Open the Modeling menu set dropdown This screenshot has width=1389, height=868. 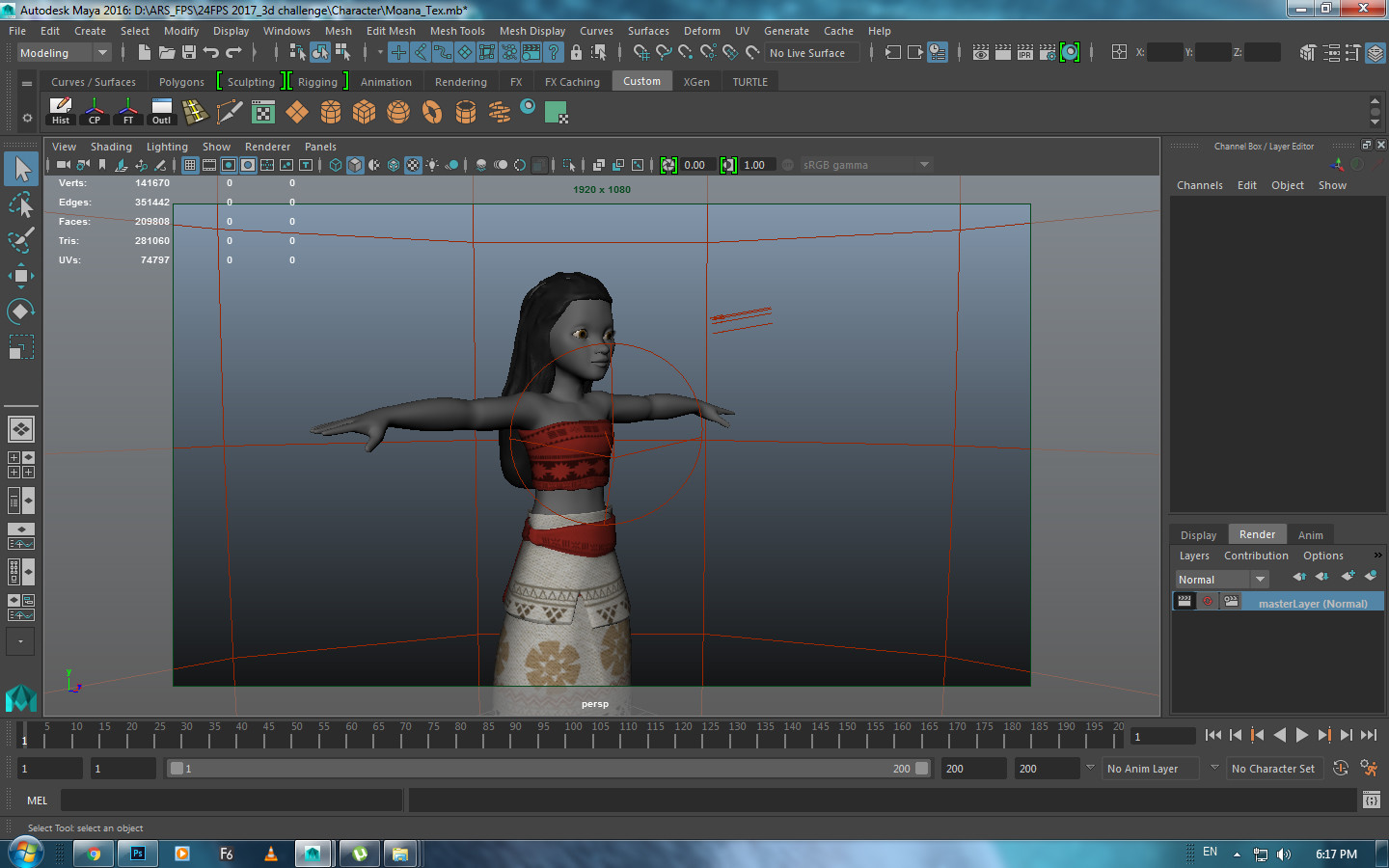coord(65,53)
